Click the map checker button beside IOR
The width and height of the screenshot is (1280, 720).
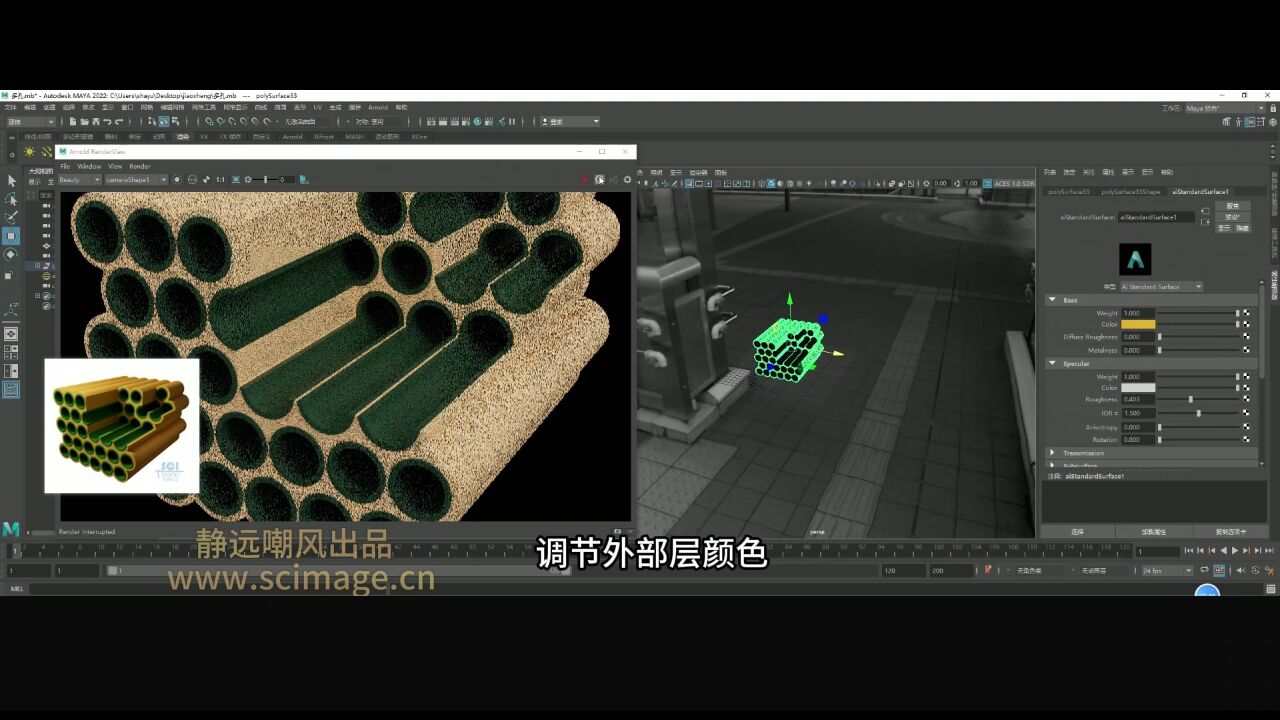1246,412
